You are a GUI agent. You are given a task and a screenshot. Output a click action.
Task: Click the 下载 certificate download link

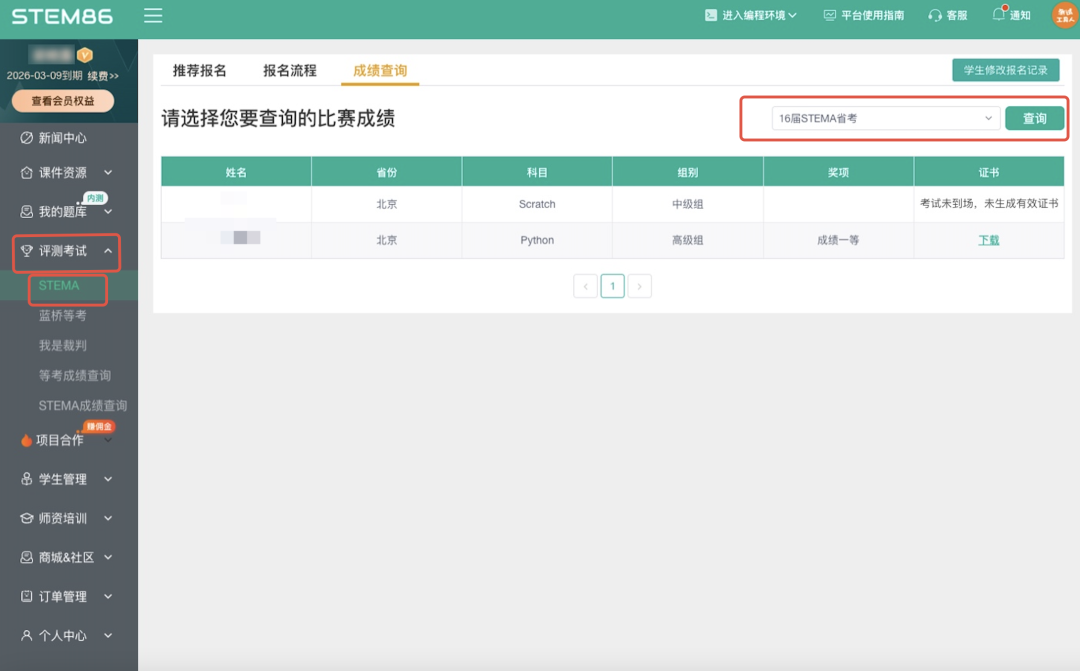pyautogui.click(x=988, y=240)
